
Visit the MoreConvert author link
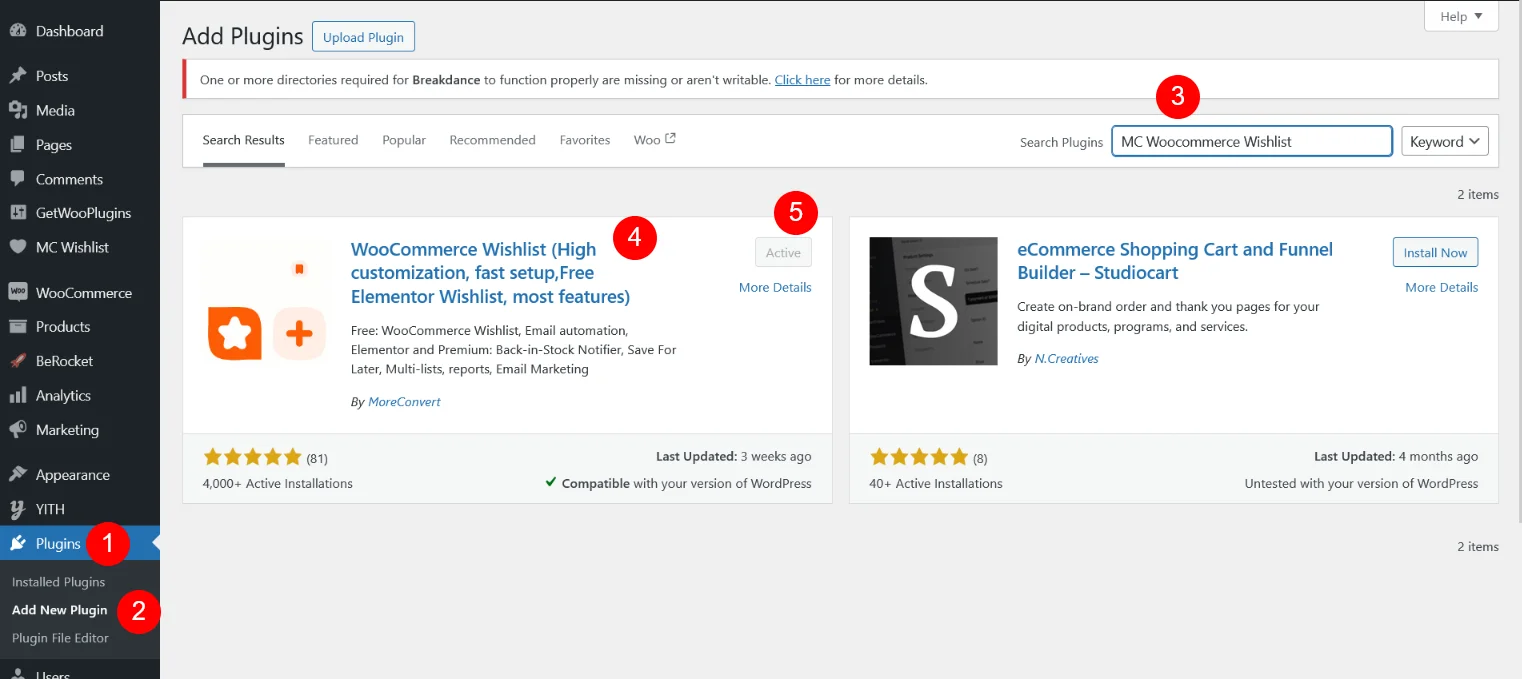point(404,401)
